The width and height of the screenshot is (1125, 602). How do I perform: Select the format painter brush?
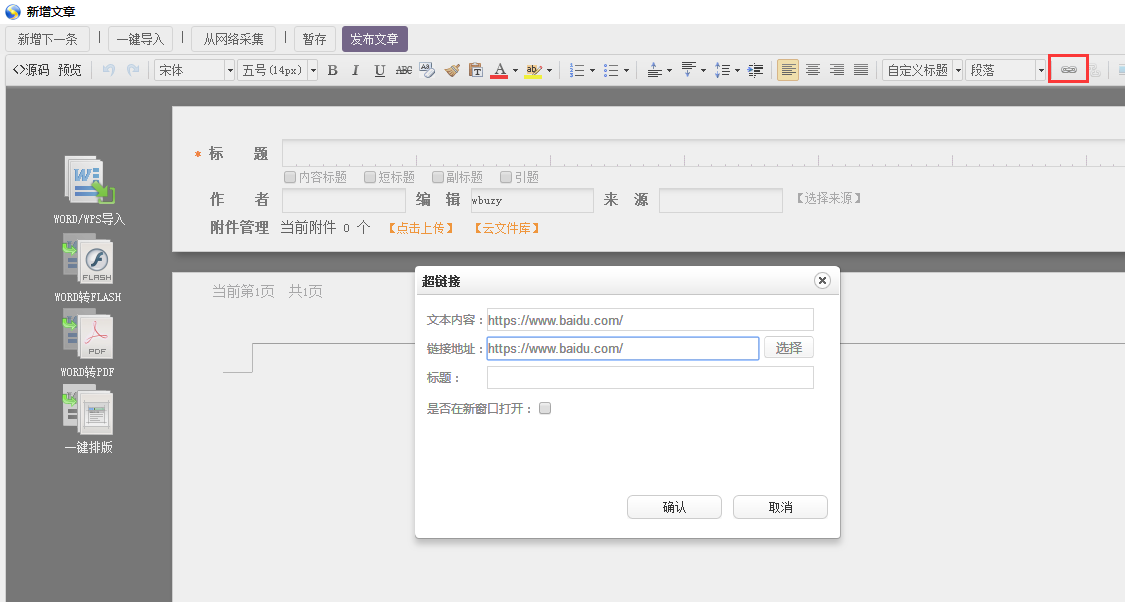452,70
